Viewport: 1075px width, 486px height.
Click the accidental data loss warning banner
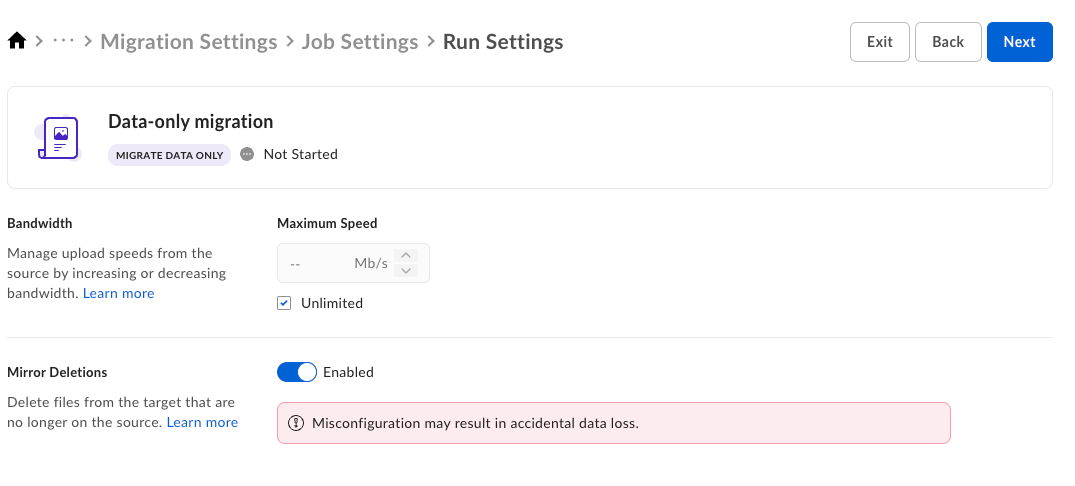click(x=613, y=423)
